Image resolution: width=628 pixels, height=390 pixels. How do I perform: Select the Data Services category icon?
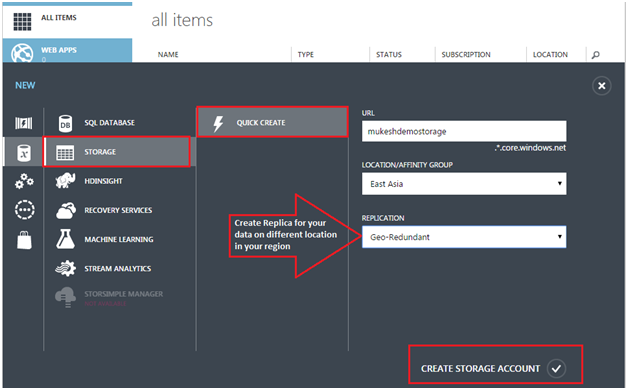(x=24, y=153)
